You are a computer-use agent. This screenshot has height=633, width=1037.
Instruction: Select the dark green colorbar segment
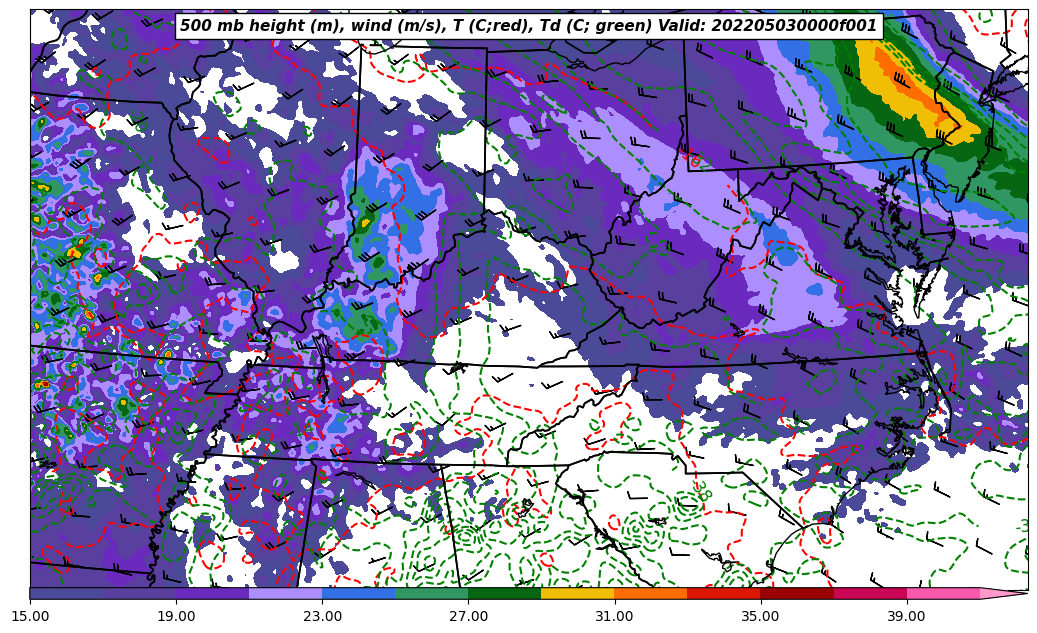click(505, 593)
